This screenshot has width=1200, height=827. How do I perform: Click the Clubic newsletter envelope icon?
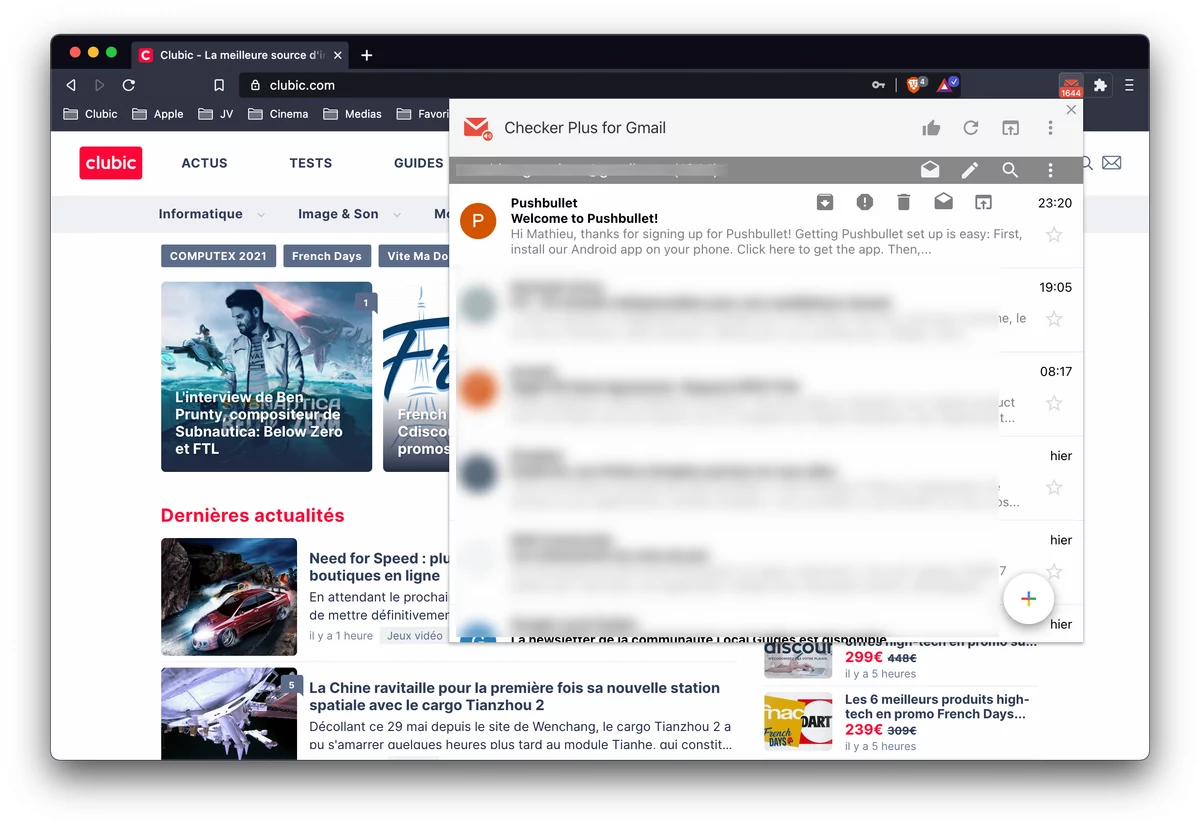tap(1112, 163)
